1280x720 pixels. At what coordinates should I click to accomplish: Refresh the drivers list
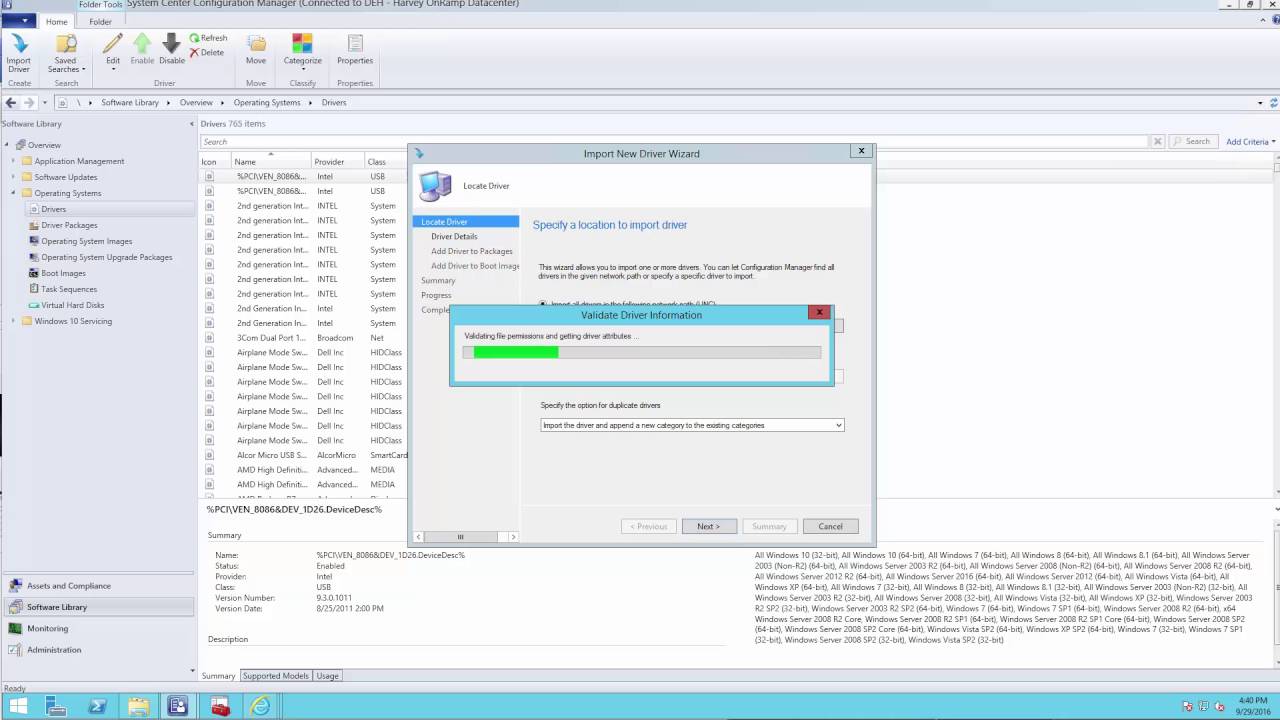[209, 38]
